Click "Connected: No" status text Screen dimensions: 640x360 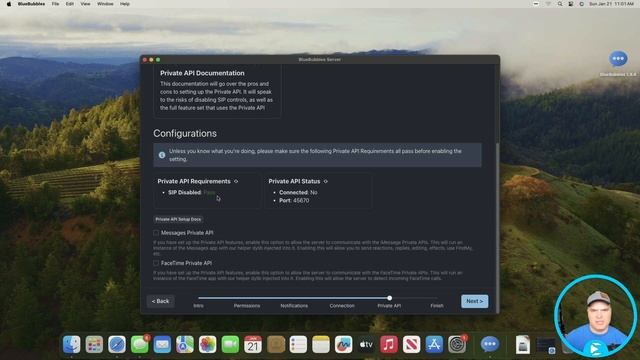coord(298,192)
